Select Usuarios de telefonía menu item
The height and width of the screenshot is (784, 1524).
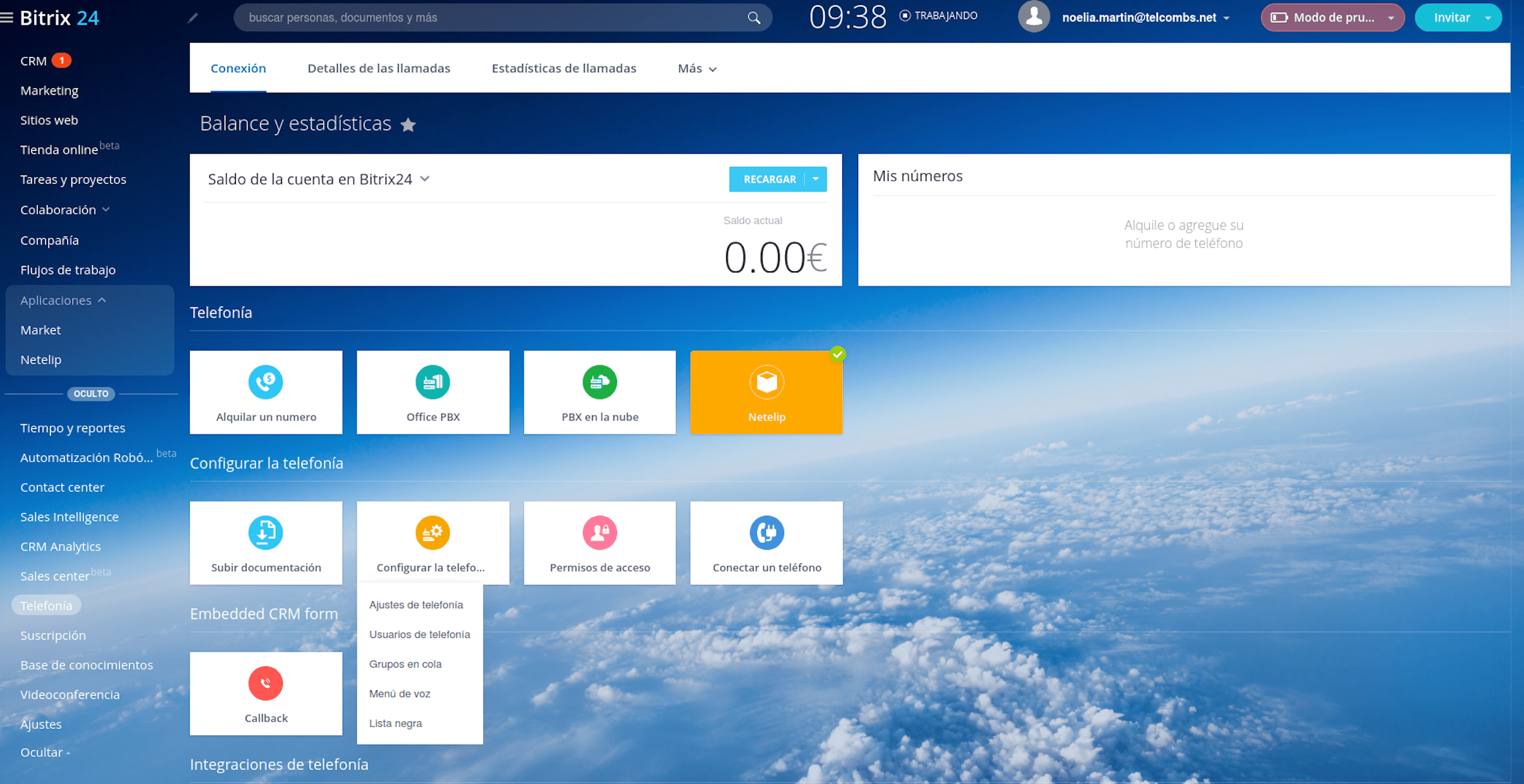(420, 634)
